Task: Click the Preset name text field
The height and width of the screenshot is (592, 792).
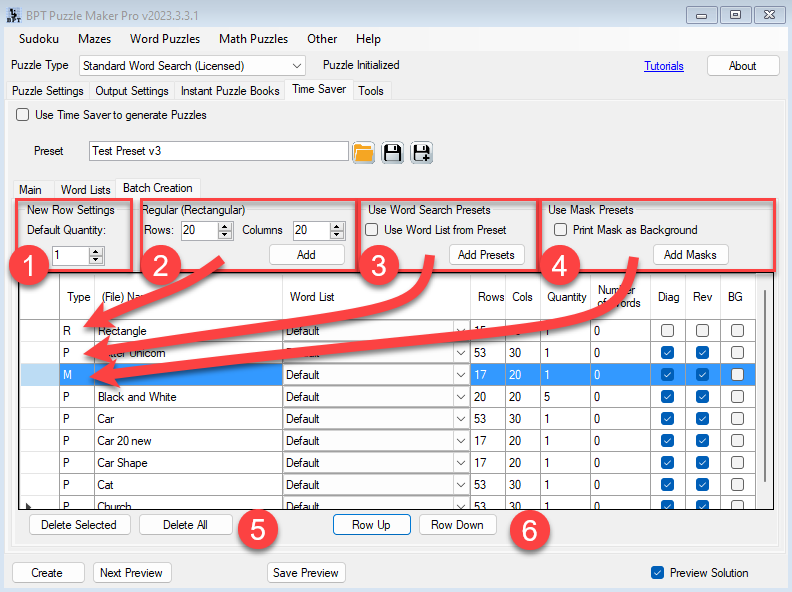Action: click(217, 151)
